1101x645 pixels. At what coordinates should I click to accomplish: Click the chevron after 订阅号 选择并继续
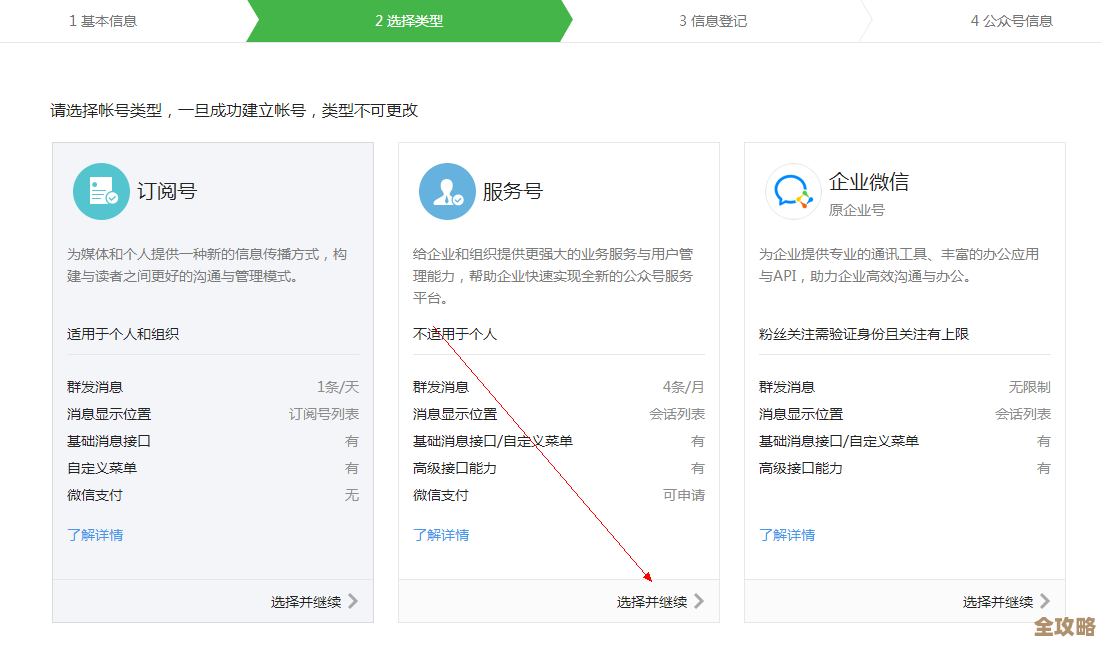(x=352, y=601)
